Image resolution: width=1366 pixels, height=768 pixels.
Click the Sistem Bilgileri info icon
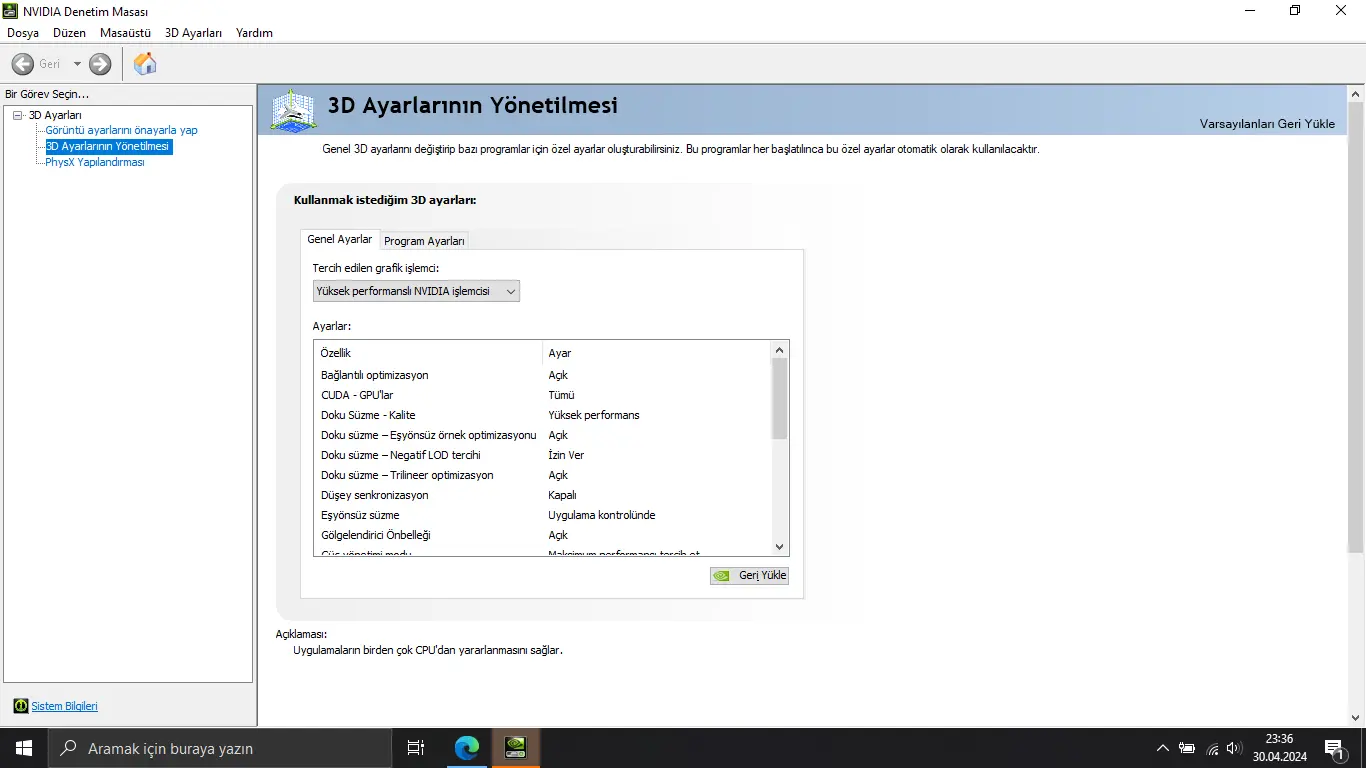click(x=21, y=706)
